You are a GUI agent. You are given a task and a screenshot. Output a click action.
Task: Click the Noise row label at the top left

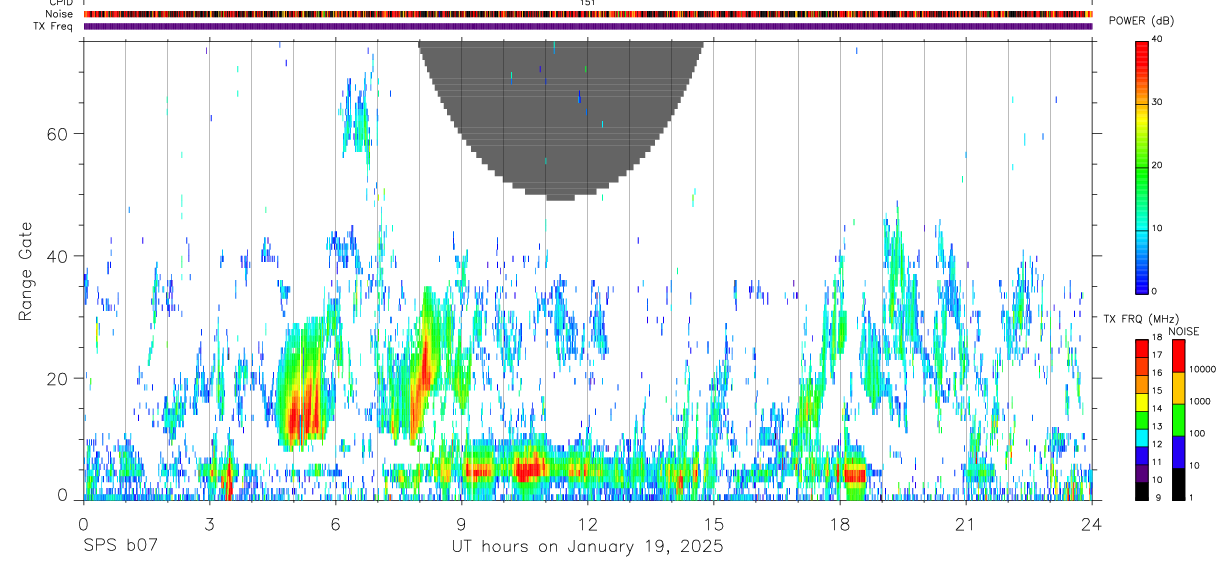point(59,14)
